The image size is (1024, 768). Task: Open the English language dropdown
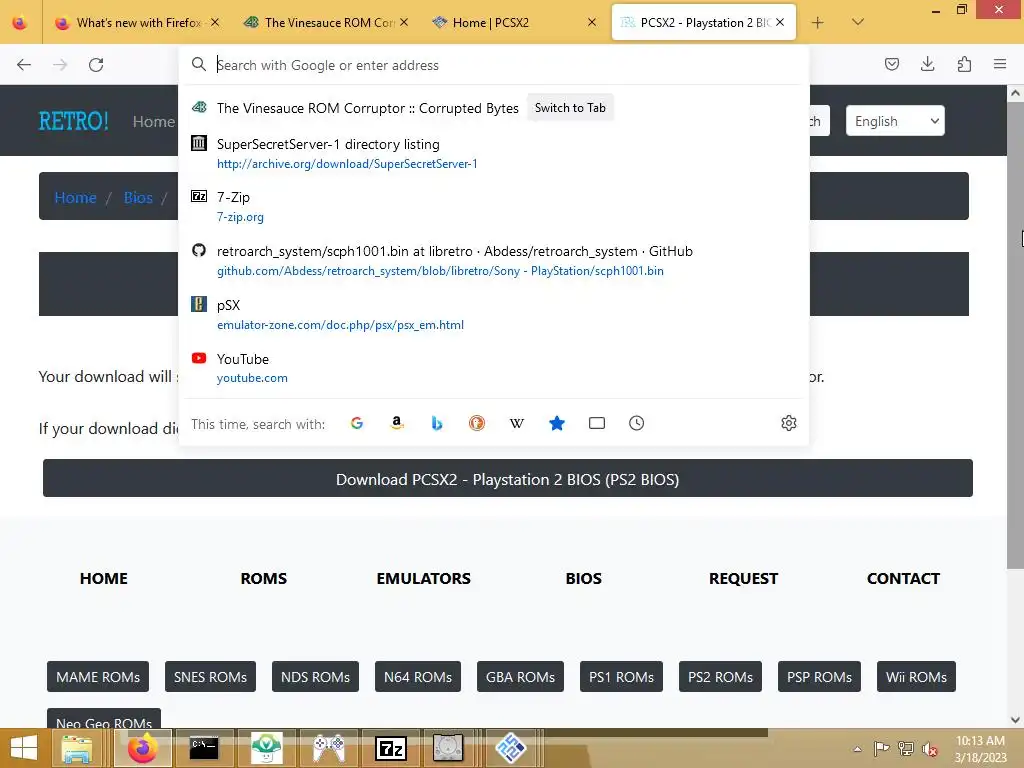[895, 121]
